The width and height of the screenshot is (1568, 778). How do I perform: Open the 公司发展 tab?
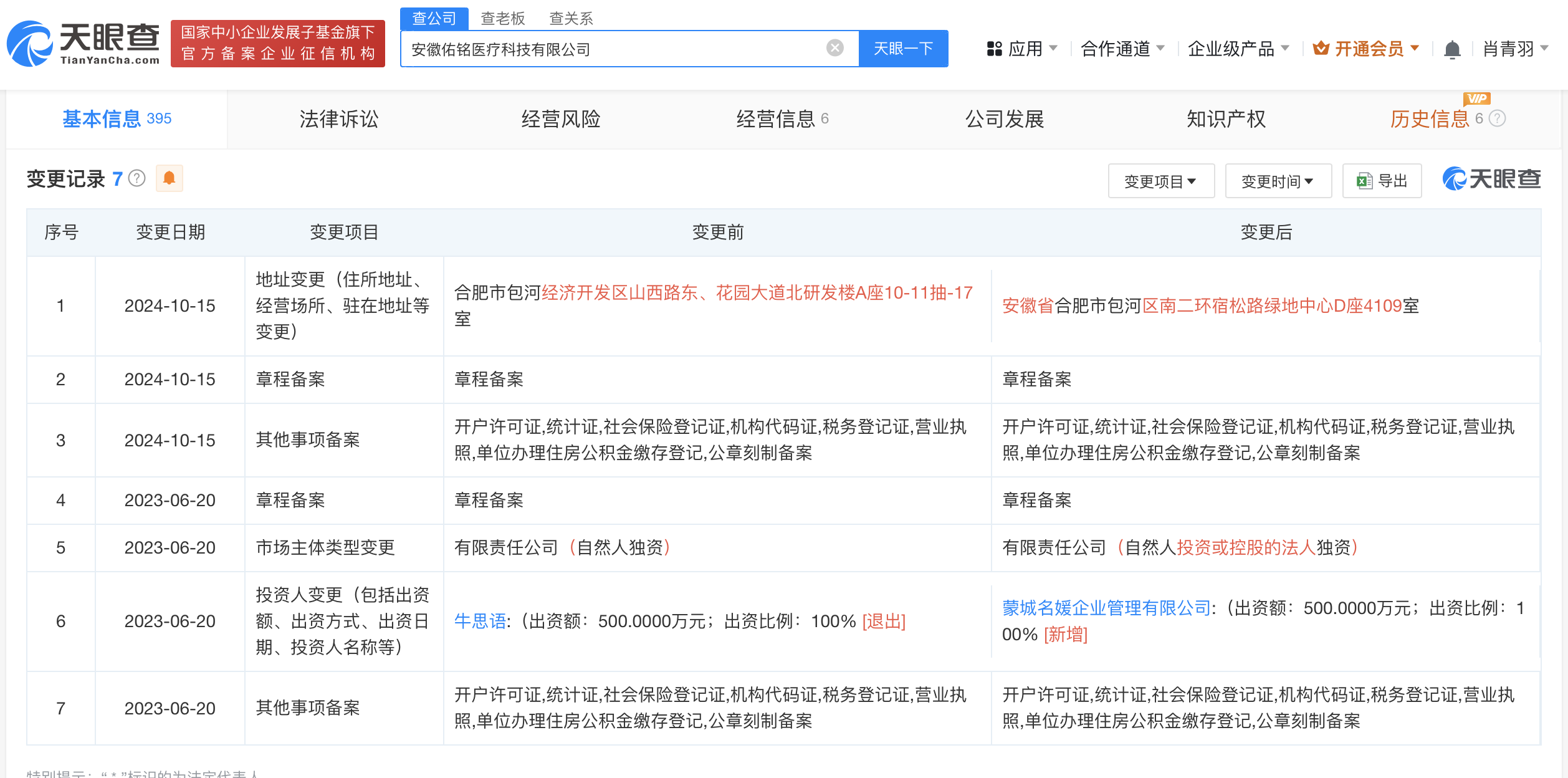coord(1005,118)
